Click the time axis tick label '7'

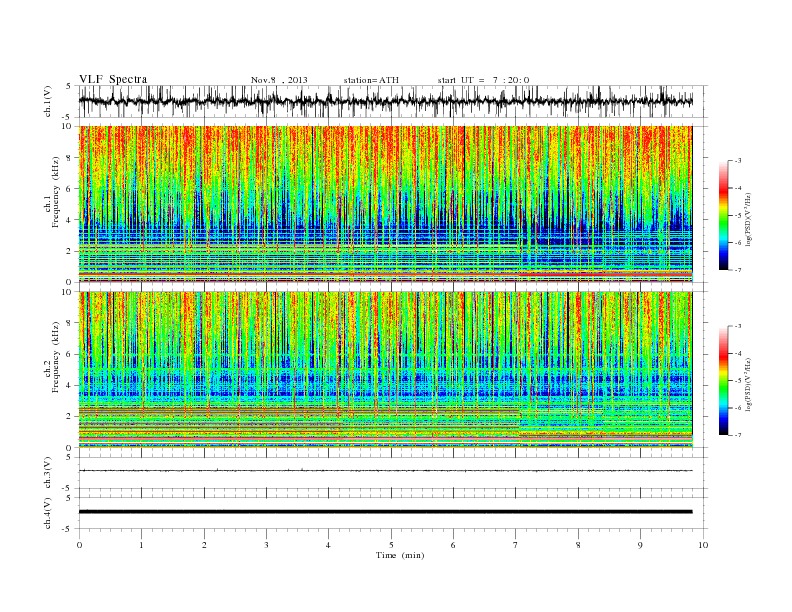click(516, 545)
